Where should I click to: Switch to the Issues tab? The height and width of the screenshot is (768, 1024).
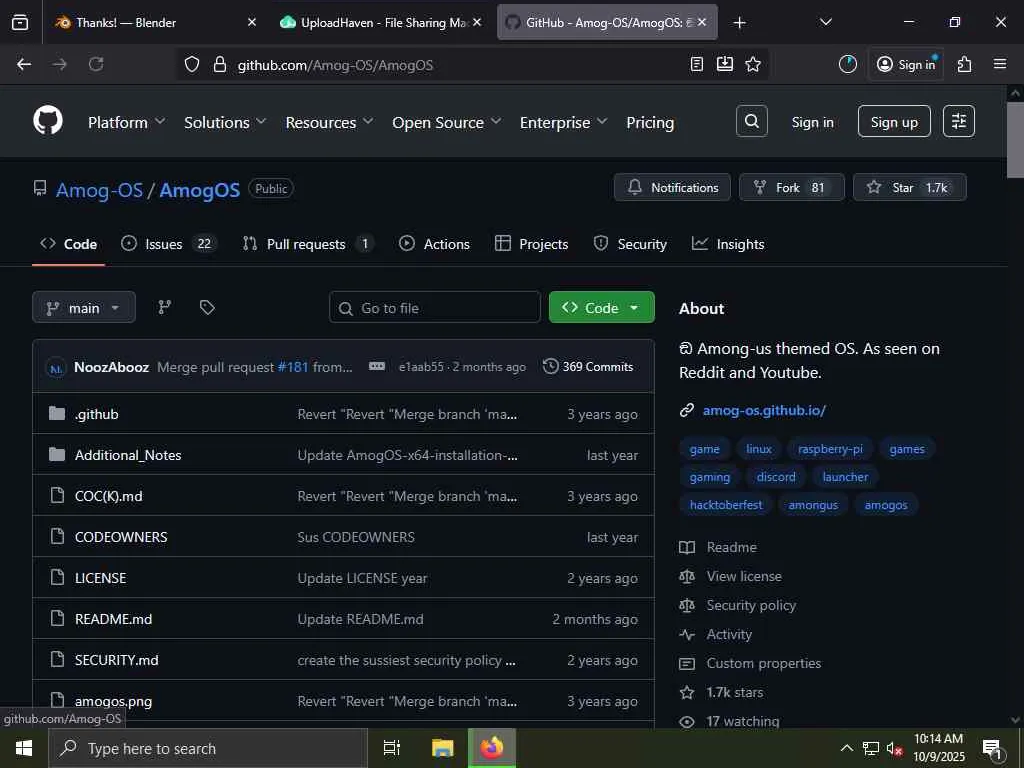pyautogui.click(x=168, y=244)
